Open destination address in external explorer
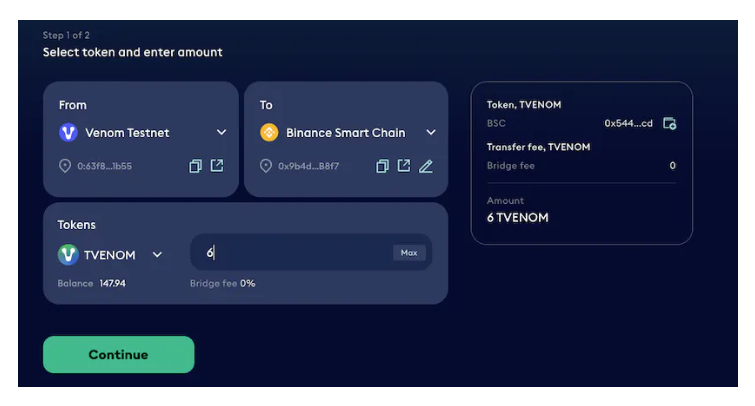755x406 pixels. click(x=404, y=166)
